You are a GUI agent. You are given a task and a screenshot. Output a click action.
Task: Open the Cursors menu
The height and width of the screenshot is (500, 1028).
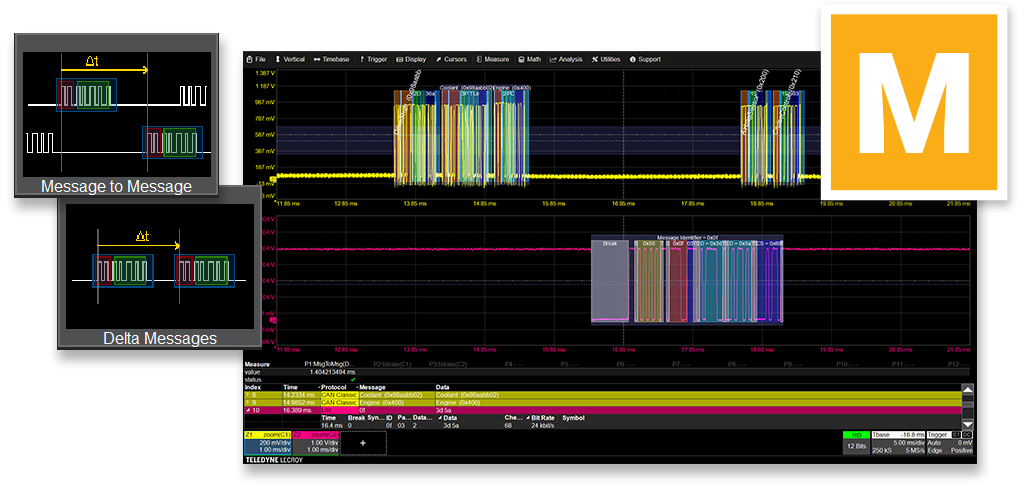point(451,59)
